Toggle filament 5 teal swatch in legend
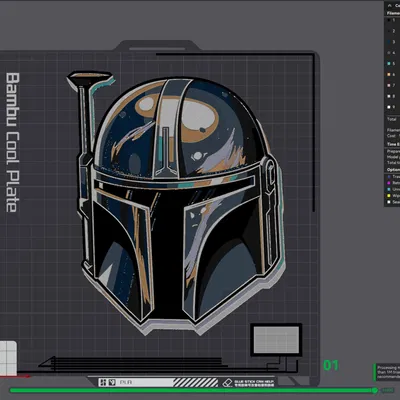Screen dimensions: 400x400 click(389, 64)
